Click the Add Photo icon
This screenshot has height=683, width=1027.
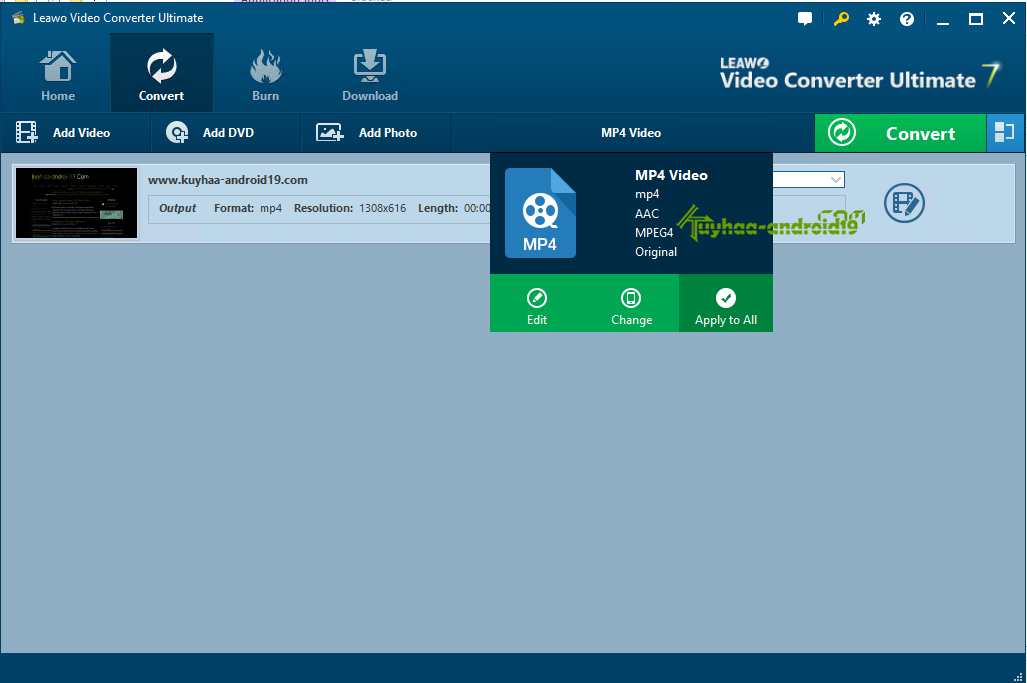coord(329,132)
